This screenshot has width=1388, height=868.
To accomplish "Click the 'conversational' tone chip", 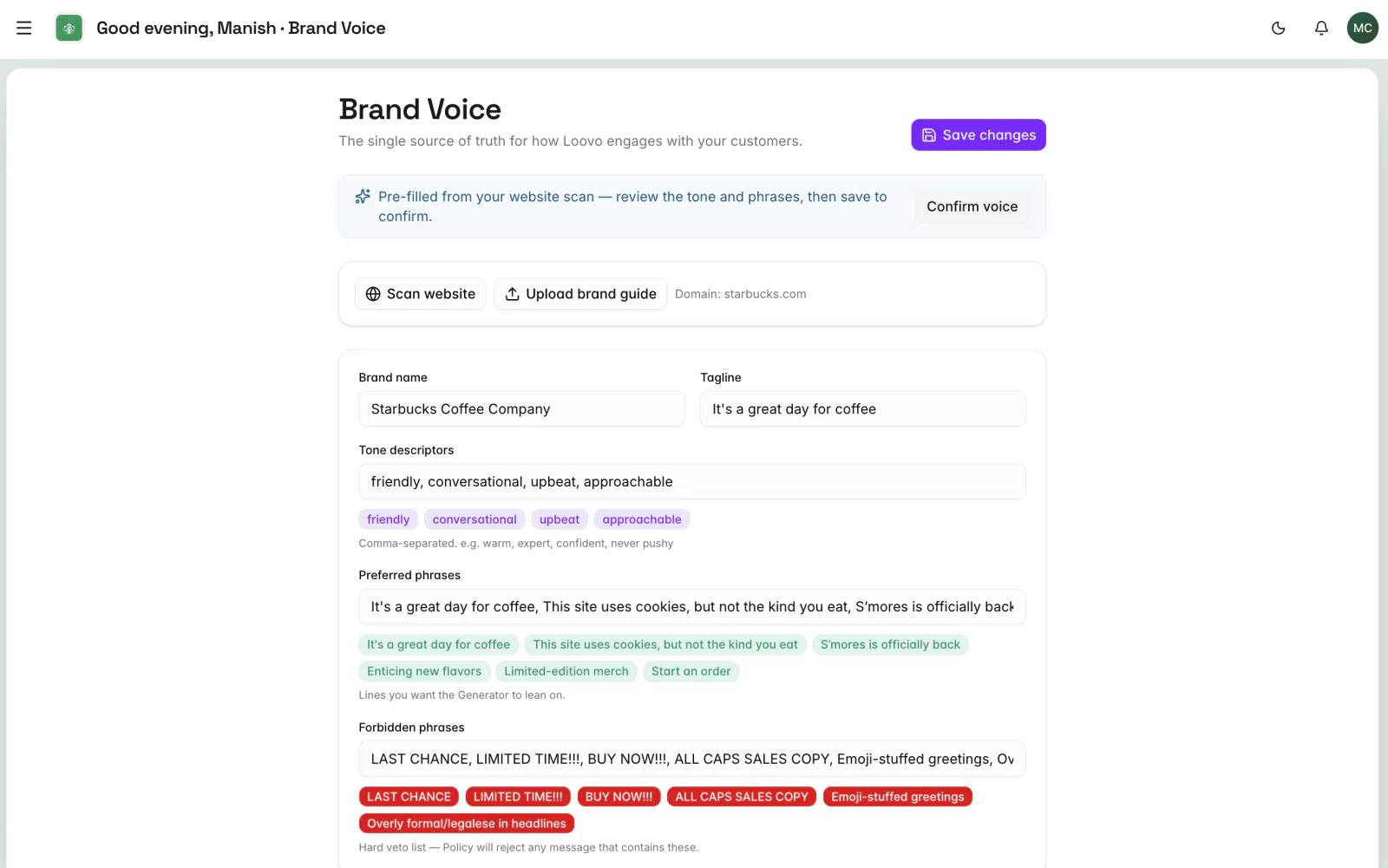I will click(475, 519).
